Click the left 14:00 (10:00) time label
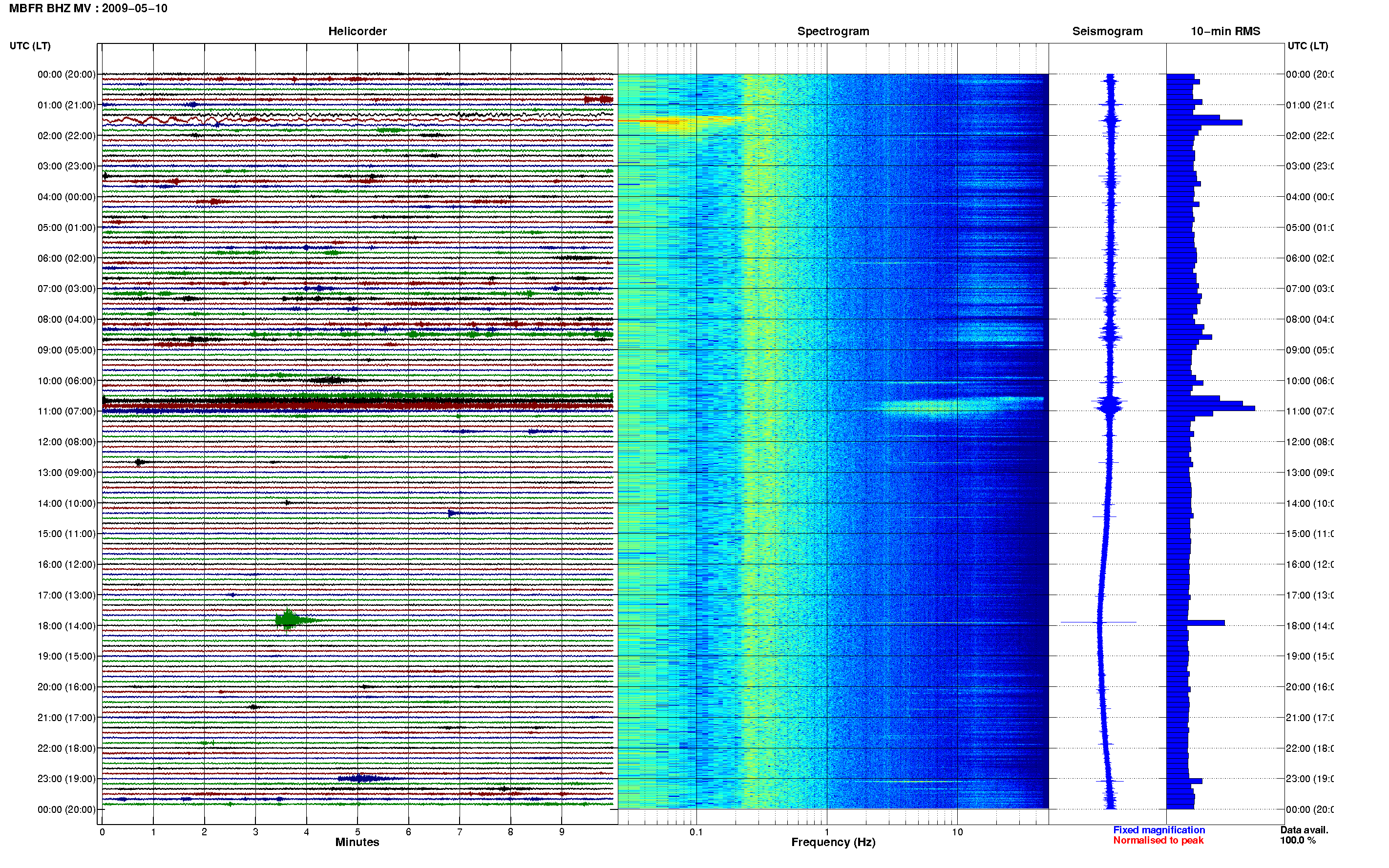 tap(66, 503)
